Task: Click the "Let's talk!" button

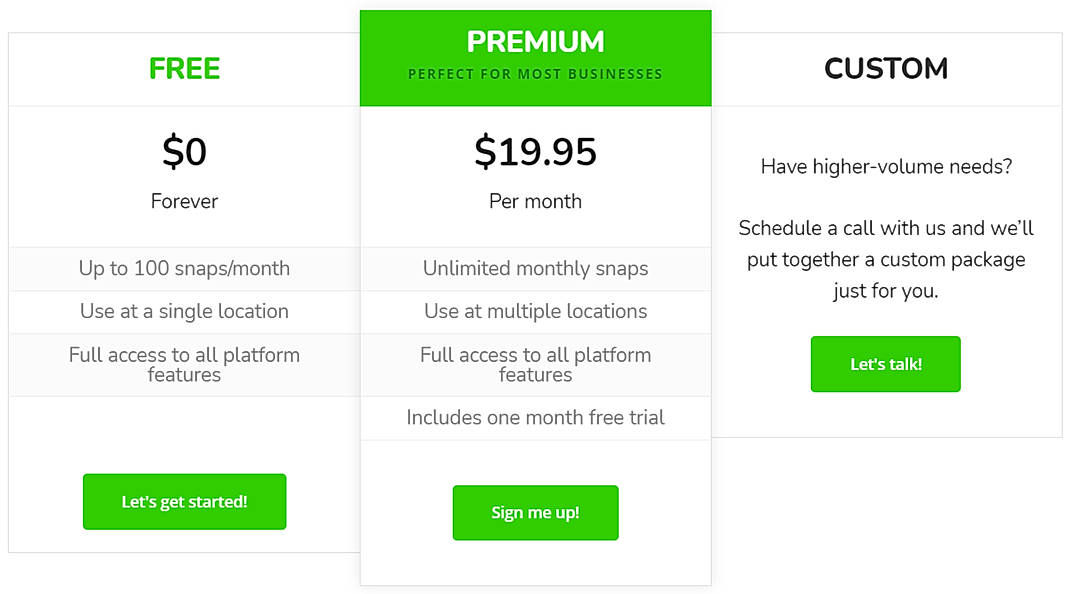Action: 885,364
